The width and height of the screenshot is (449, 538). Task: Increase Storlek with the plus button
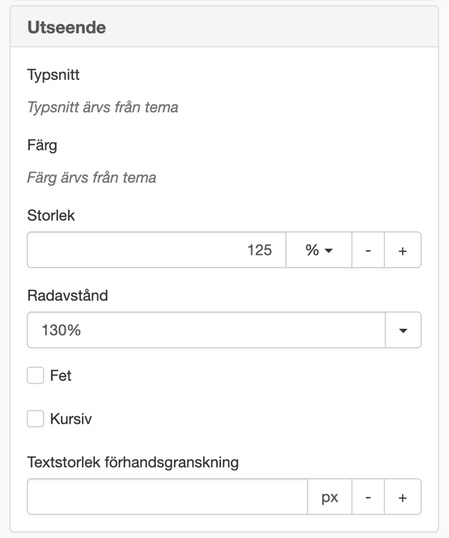pyautogui.click(x=403, y=250)
